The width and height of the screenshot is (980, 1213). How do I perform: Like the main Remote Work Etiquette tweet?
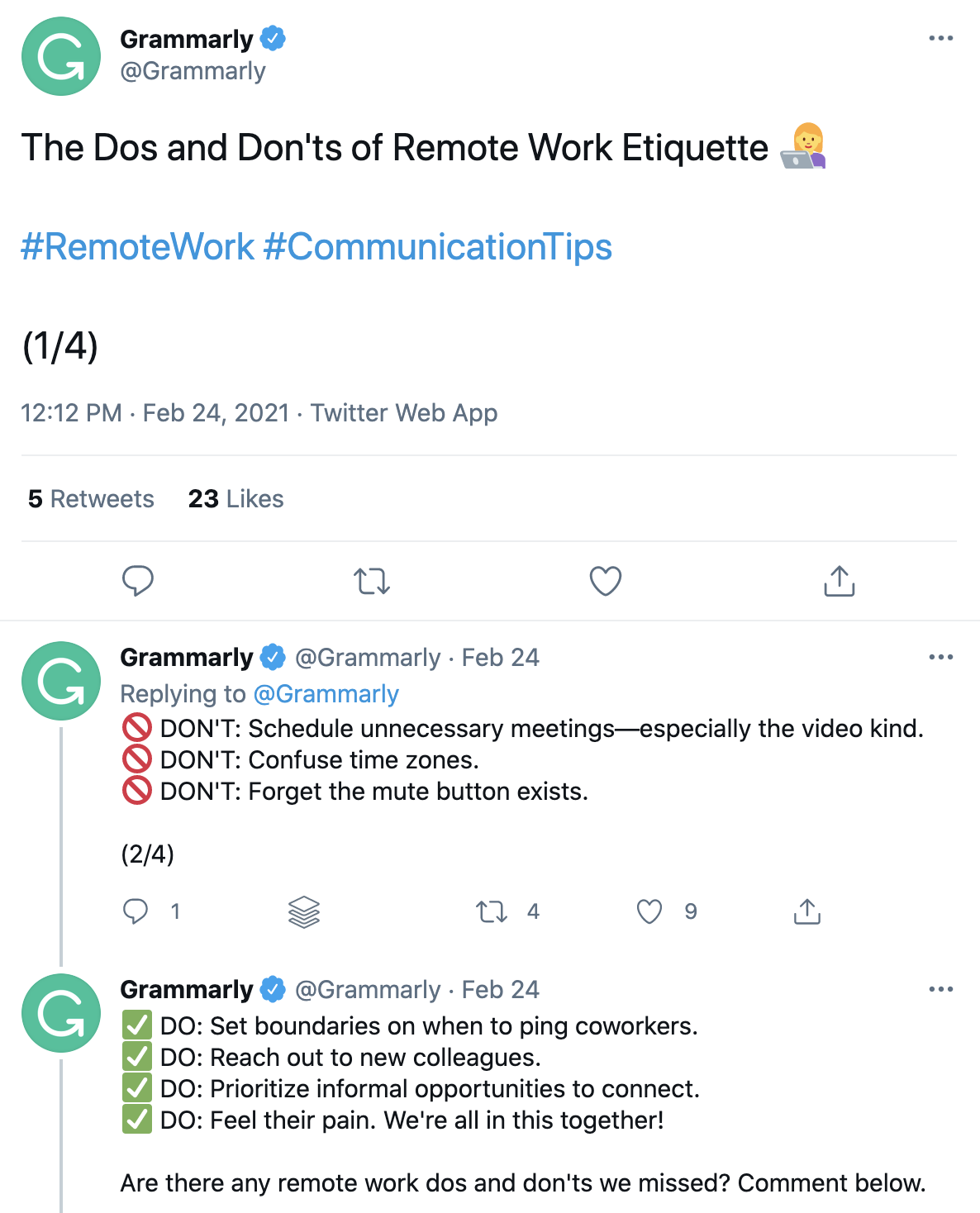605,581
